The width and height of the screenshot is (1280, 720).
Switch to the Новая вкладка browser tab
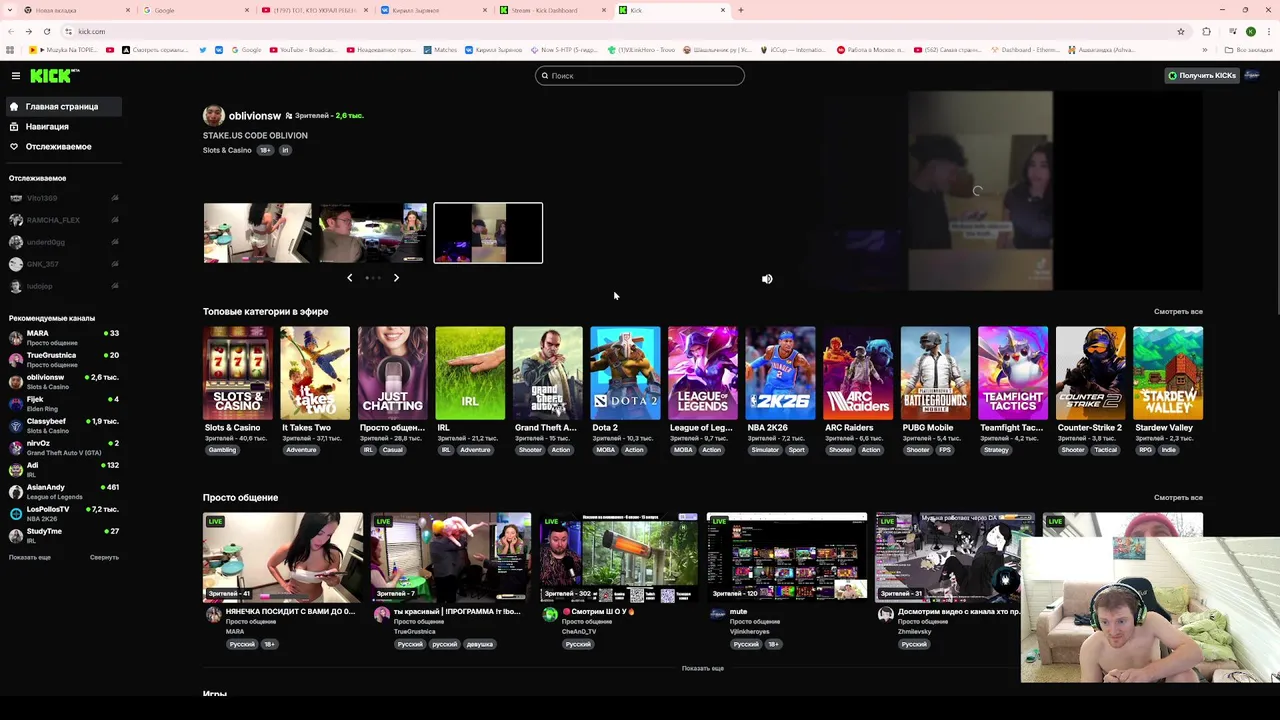point(77,10)
